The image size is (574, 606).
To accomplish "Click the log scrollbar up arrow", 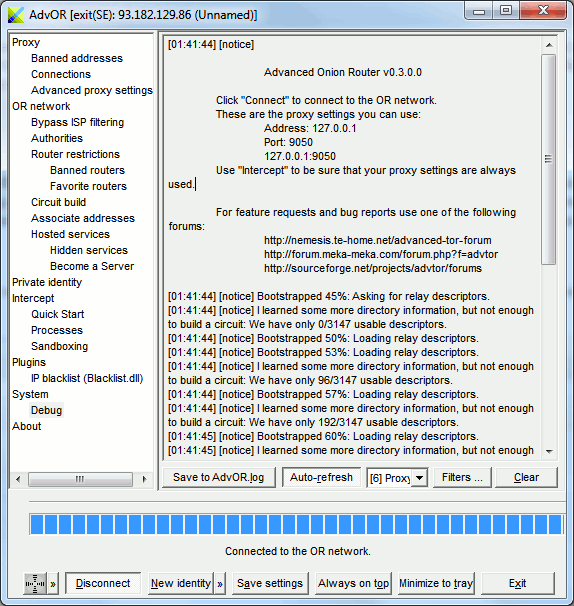I will (x=549, y=45).
